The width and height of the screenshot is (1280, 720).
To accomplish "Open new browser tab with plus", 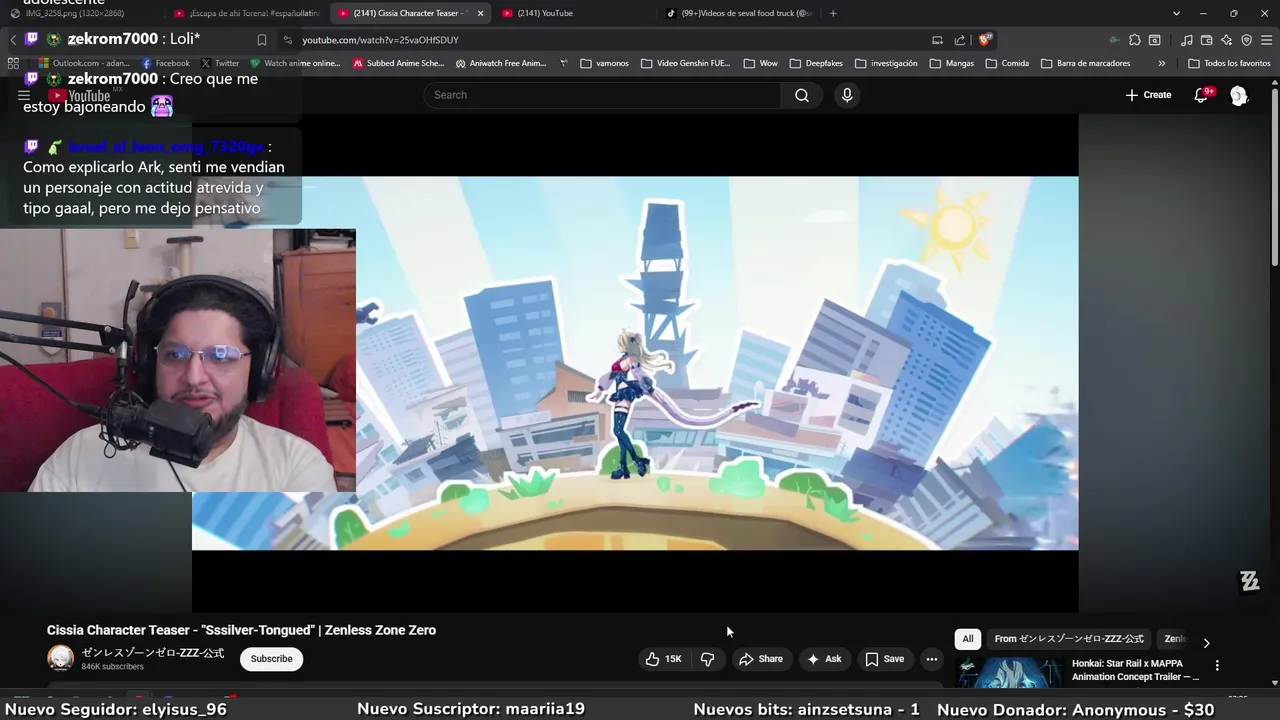I will [x=833, y=13].
